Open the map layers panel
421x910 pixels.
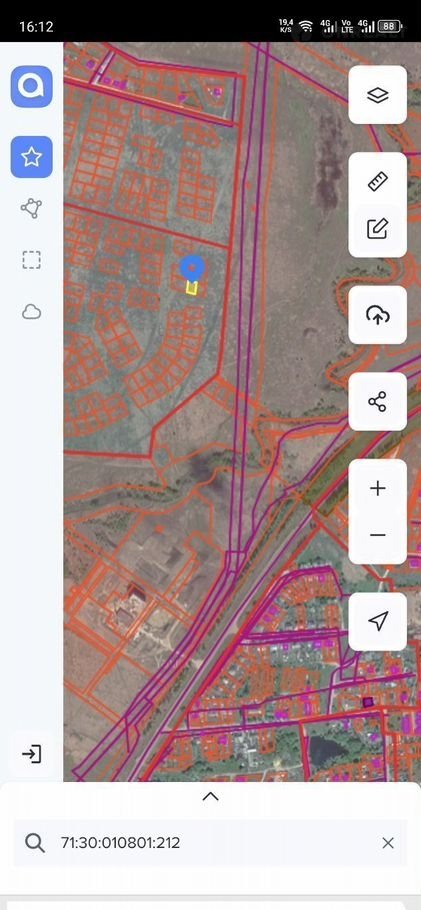pos(377,95)
